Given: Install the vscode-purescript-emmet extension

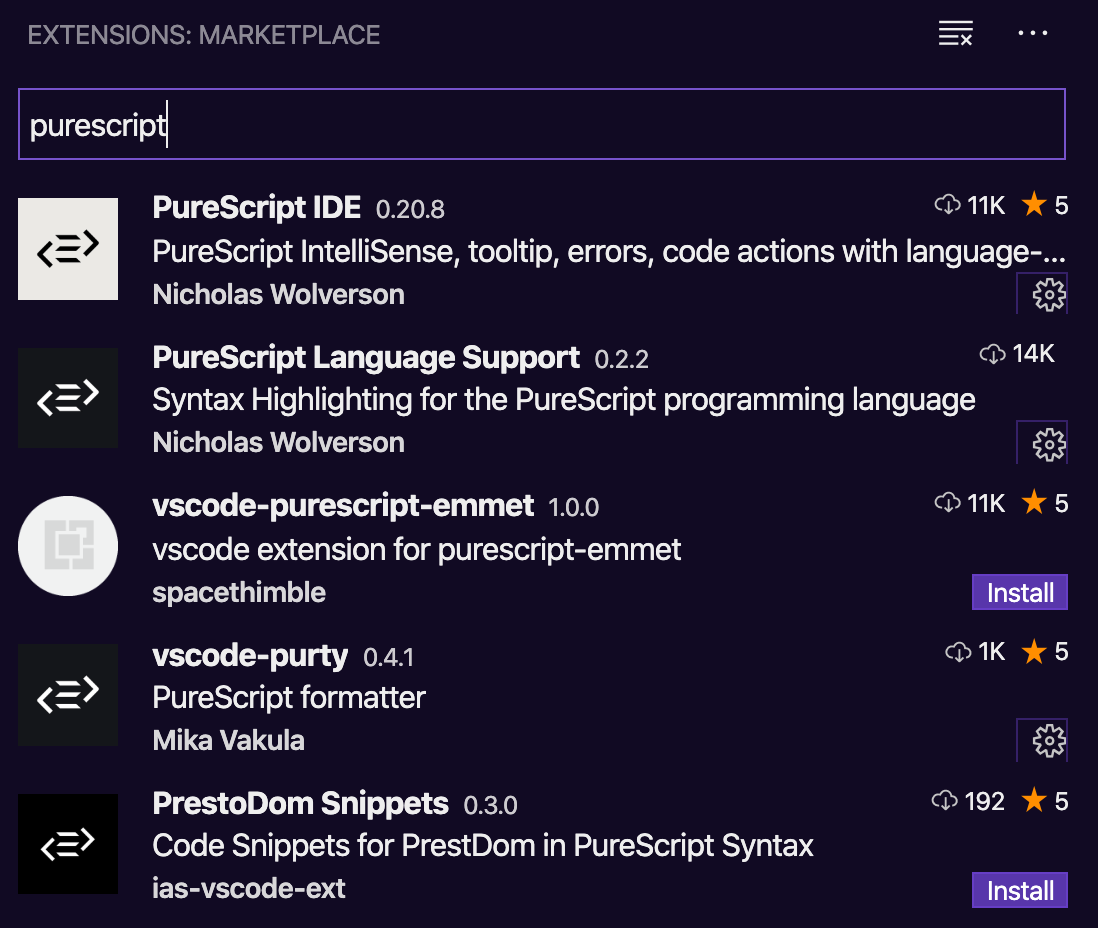Looking at the screenshot, I should tap(1019, 593).
